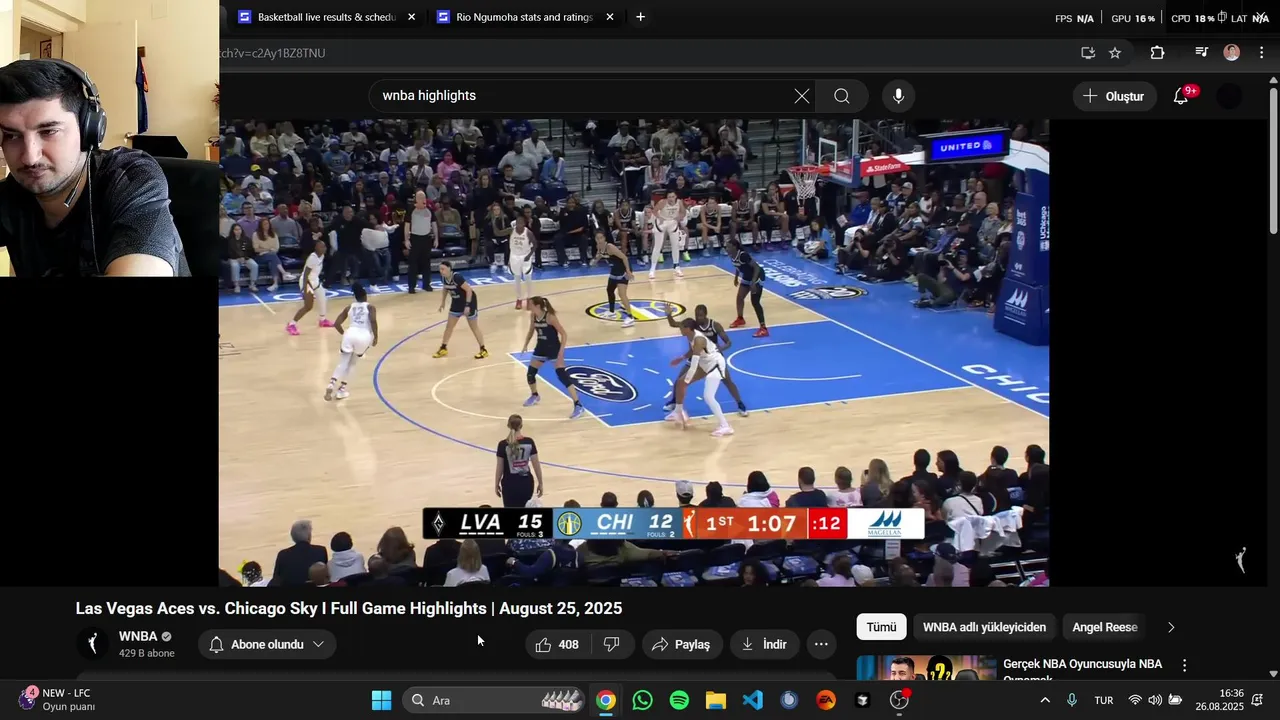1280x720 pixels.
Task: Click the video player area
Action: click(x=634, y=352)
